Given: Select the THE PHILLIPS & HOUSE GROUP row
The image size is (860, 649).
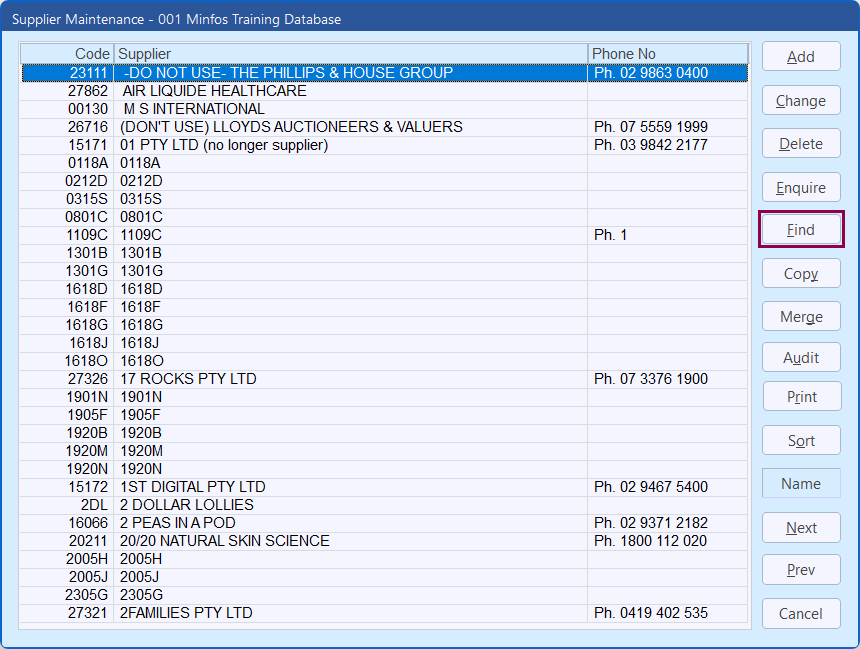Looking at the screenshot, I should 384,73.
